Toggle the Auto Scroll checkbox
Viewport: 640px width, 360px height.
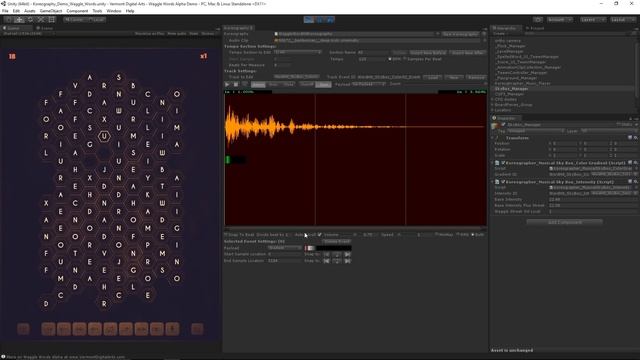click(x=320, y=235)
